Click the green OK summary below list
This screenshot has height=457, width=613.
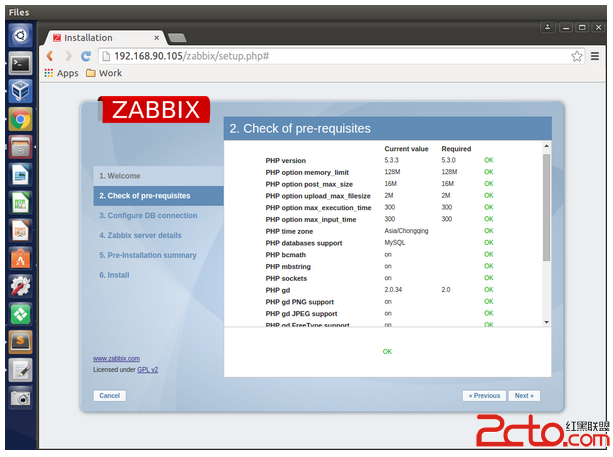(387, 351)
